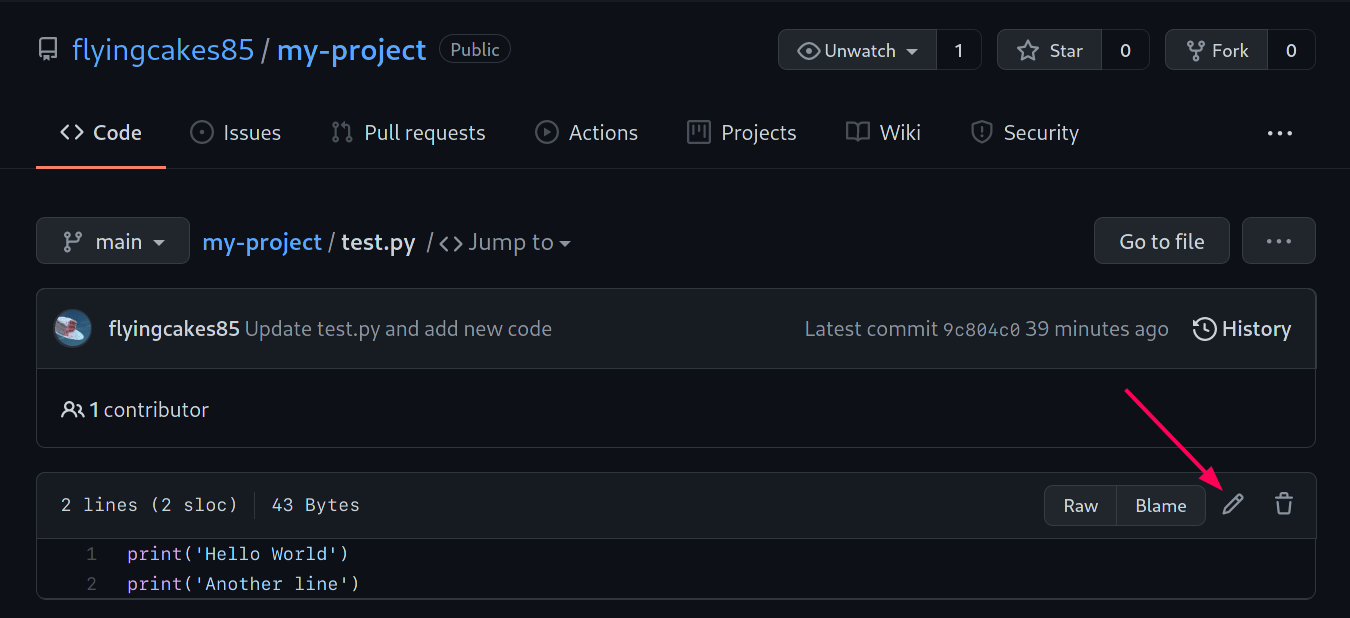Click the three-dot overflow icon in tab bar
Screen dimensions: 1350x618
click(1280, 133)
